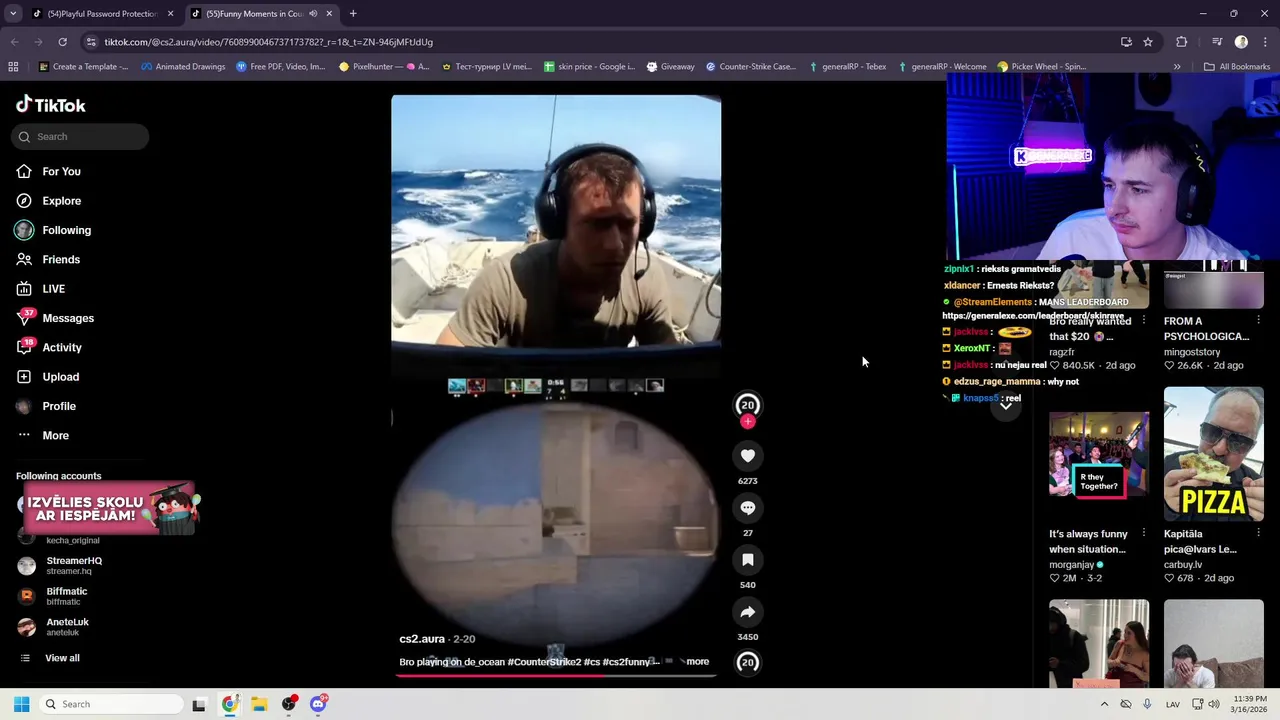This screenshot has height=720, width=1280.
Task: Open Discord from the taskbar
Action: point(318,704)
